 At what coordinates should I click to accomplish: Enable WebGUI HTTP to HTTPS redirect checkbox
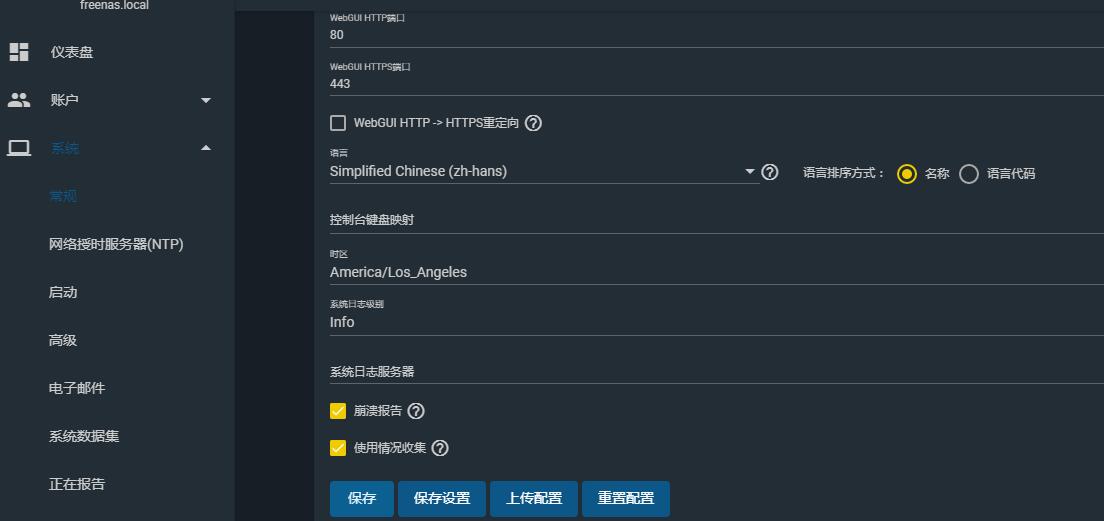pos(338,123)
